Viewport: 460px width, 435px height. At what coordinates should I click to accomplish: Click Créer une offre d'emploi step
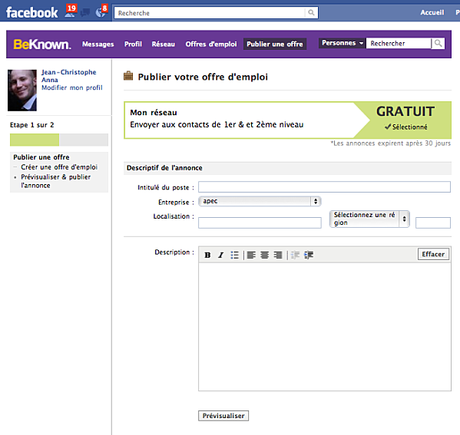(x=59, y=167)
